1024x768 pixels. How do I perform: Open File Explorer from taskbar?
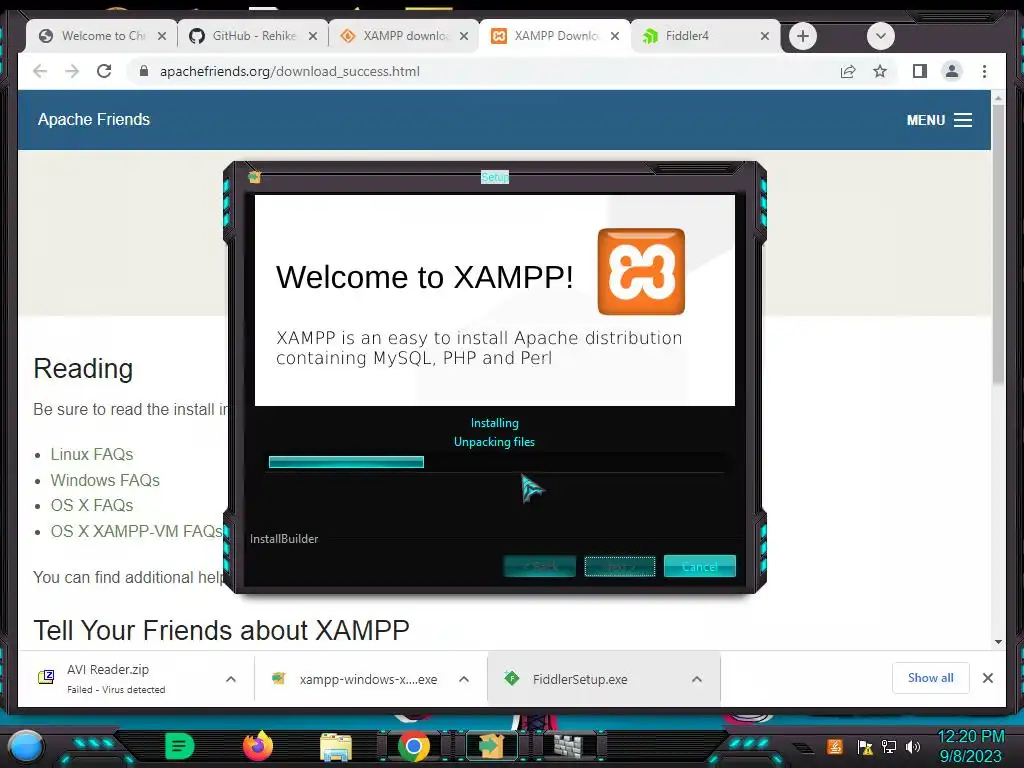336,746
